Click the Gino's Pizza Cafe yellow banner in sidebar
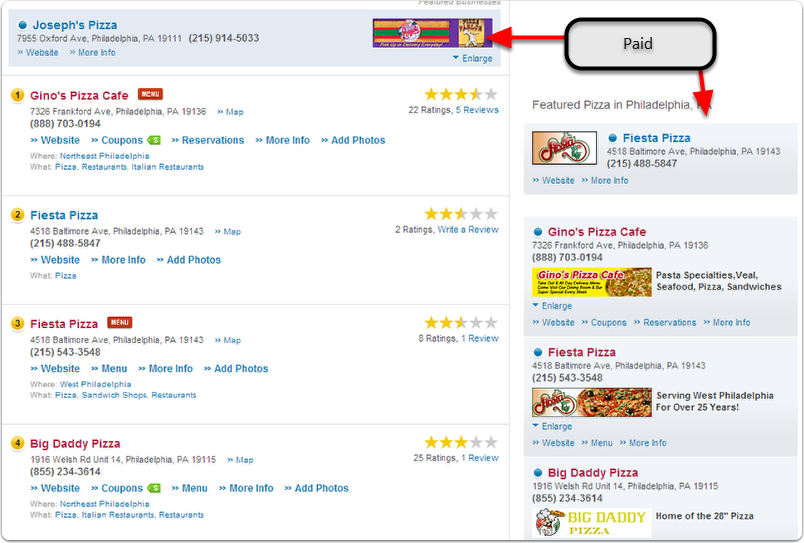804x543 pixels. click(592, 282)
